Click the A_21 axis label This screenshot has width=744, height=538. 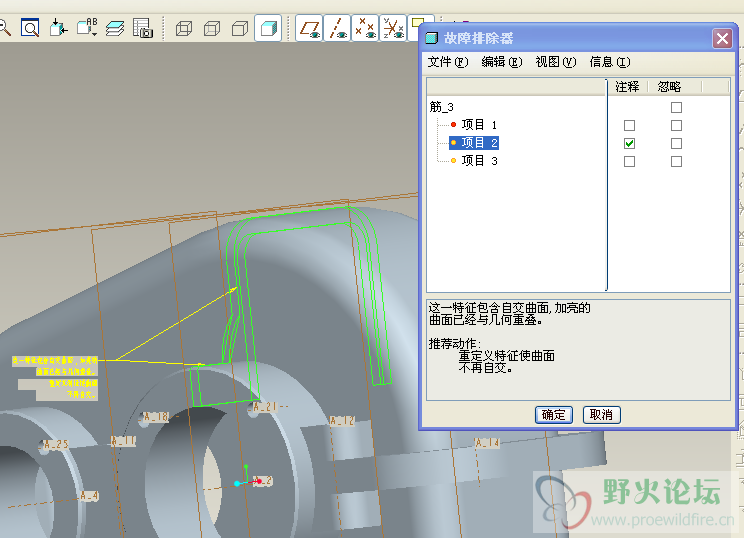click(x=264, y=407)
